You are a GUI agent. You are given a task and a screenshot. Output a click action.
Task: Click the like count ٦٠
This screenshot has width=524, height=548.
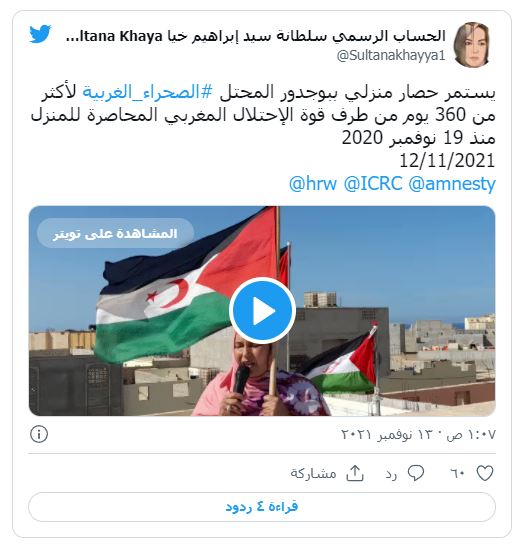coord(458,474)
